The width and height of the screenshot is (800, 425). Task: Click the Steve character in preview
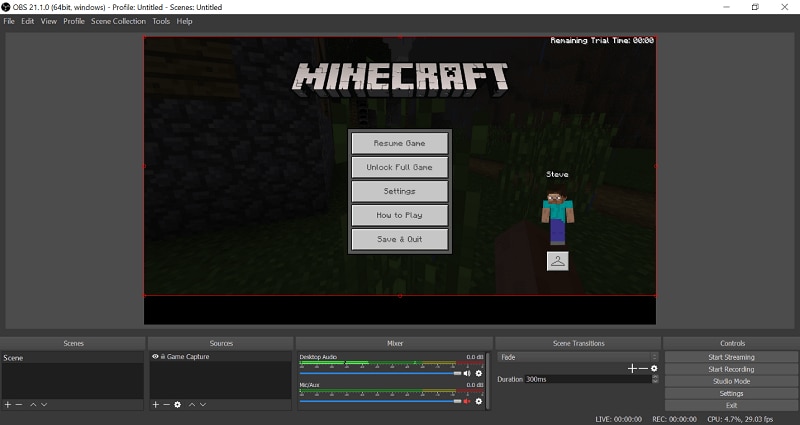[x=558, y=217]
